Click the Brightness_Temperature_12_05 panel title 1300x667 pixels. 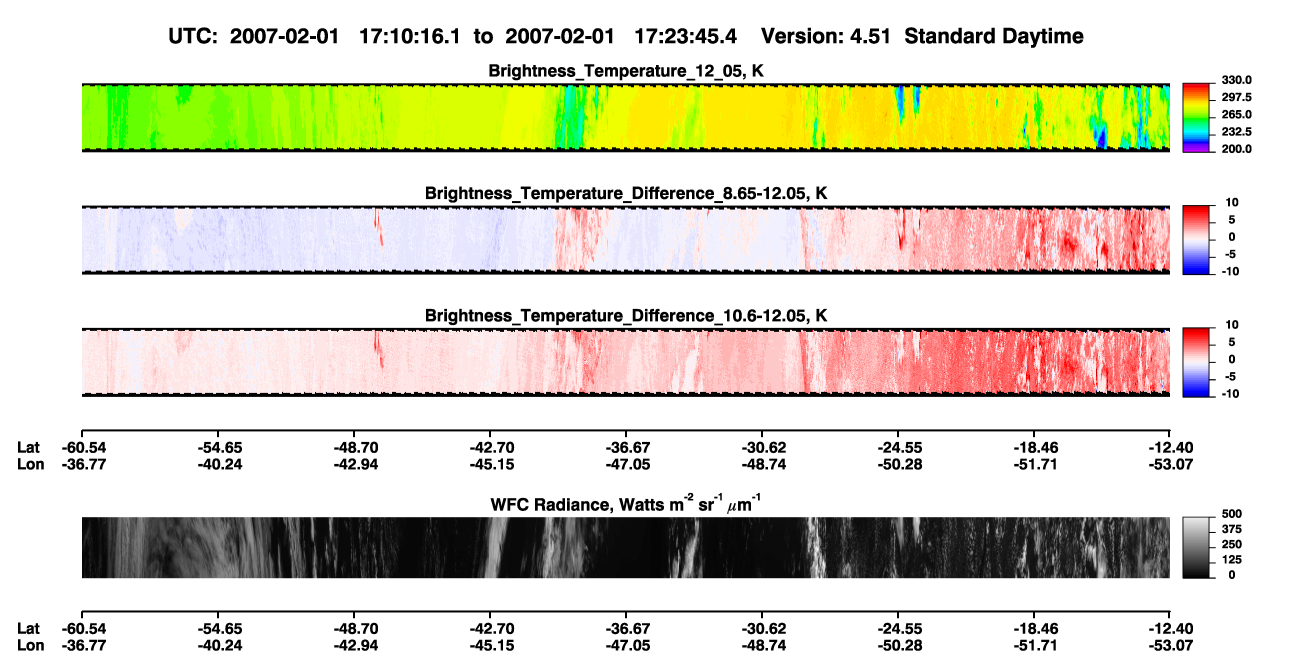626,71
